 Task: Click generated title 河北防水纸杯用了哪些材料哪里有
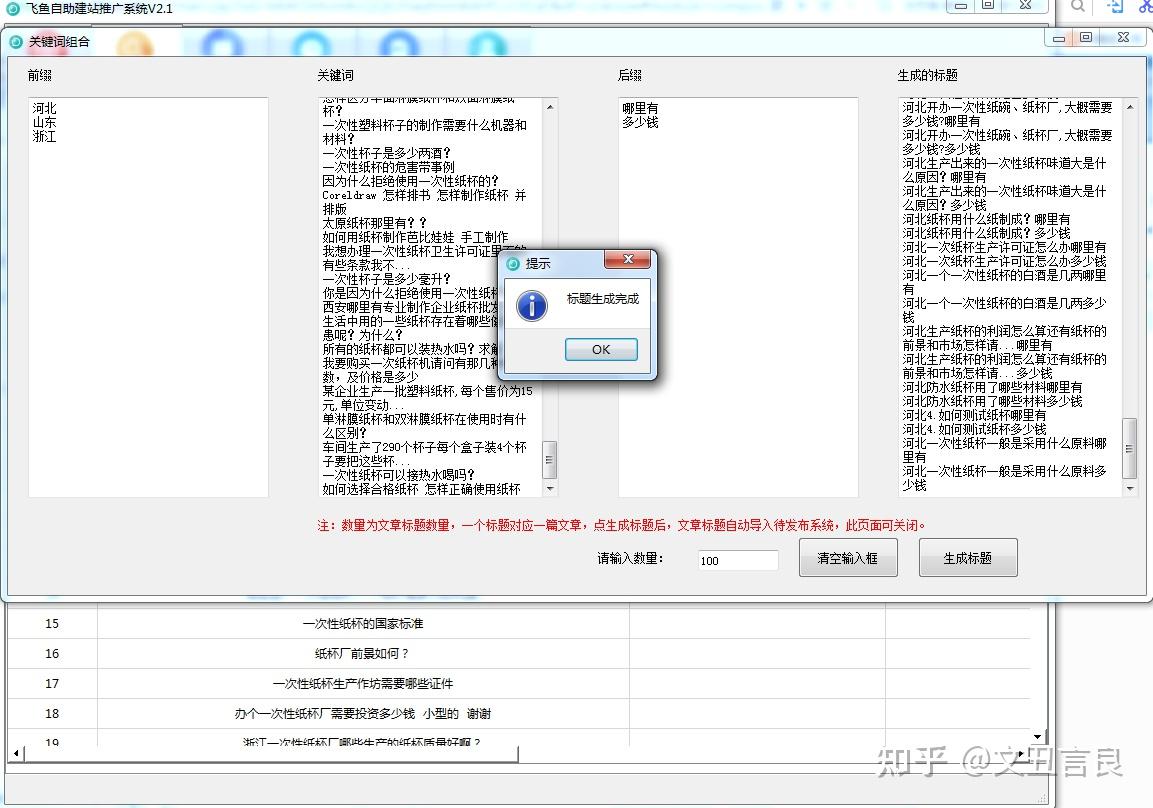992,387
